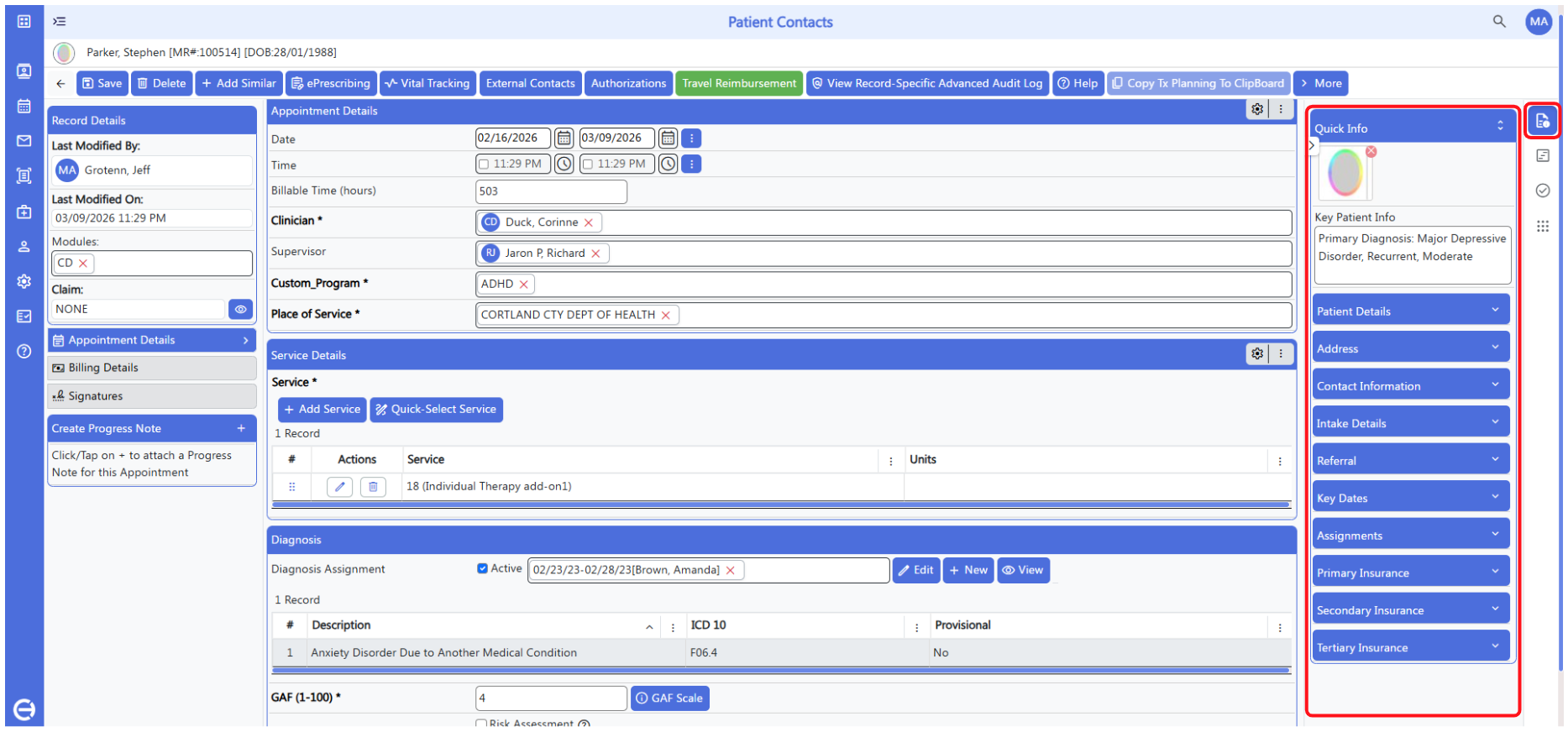
Task: Click View Record-Specific Advanced Audit Log
Action: pyautogui.click(x=927, y=83)
